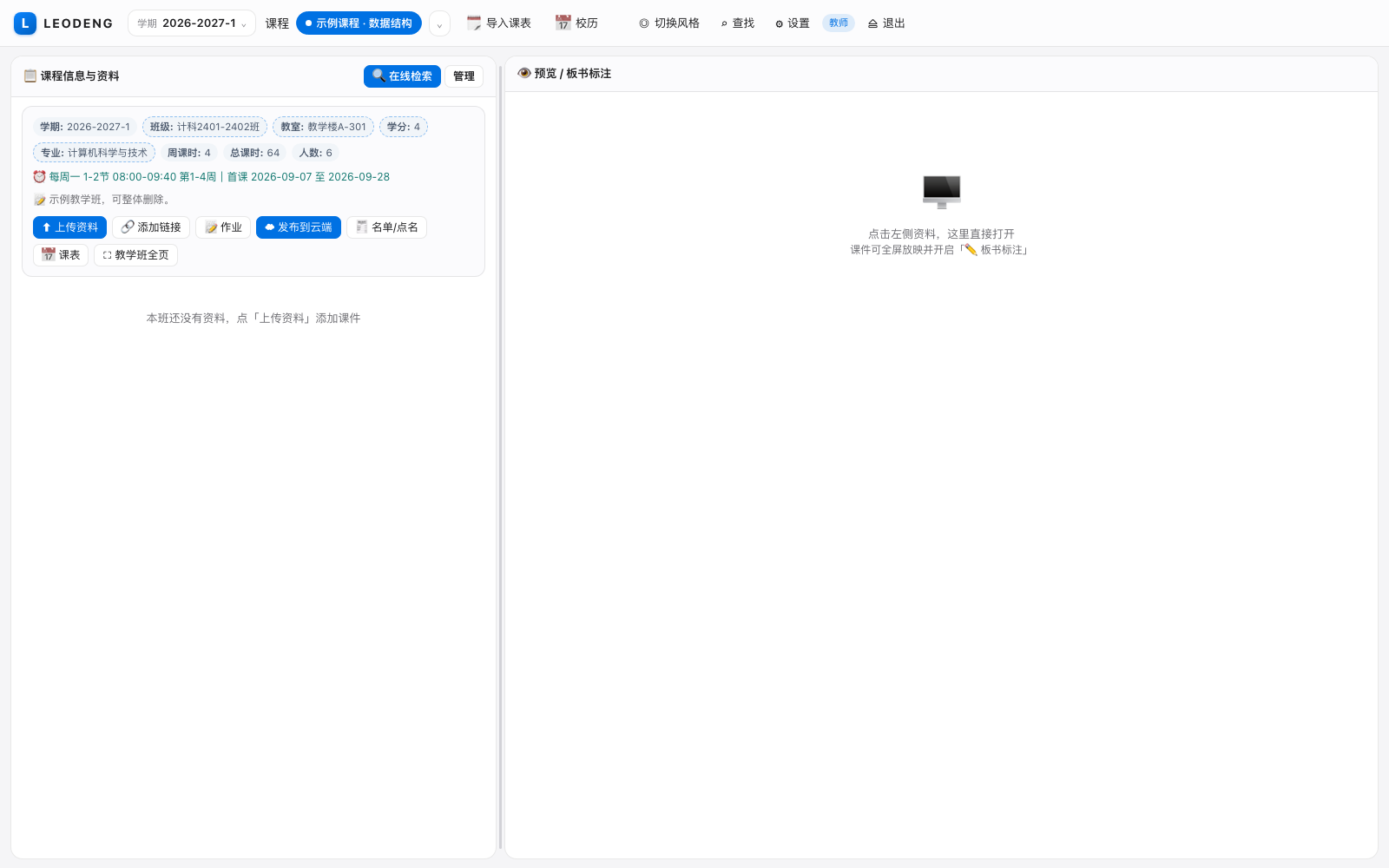Click the vertical splitter between the panels

[501, 457]
